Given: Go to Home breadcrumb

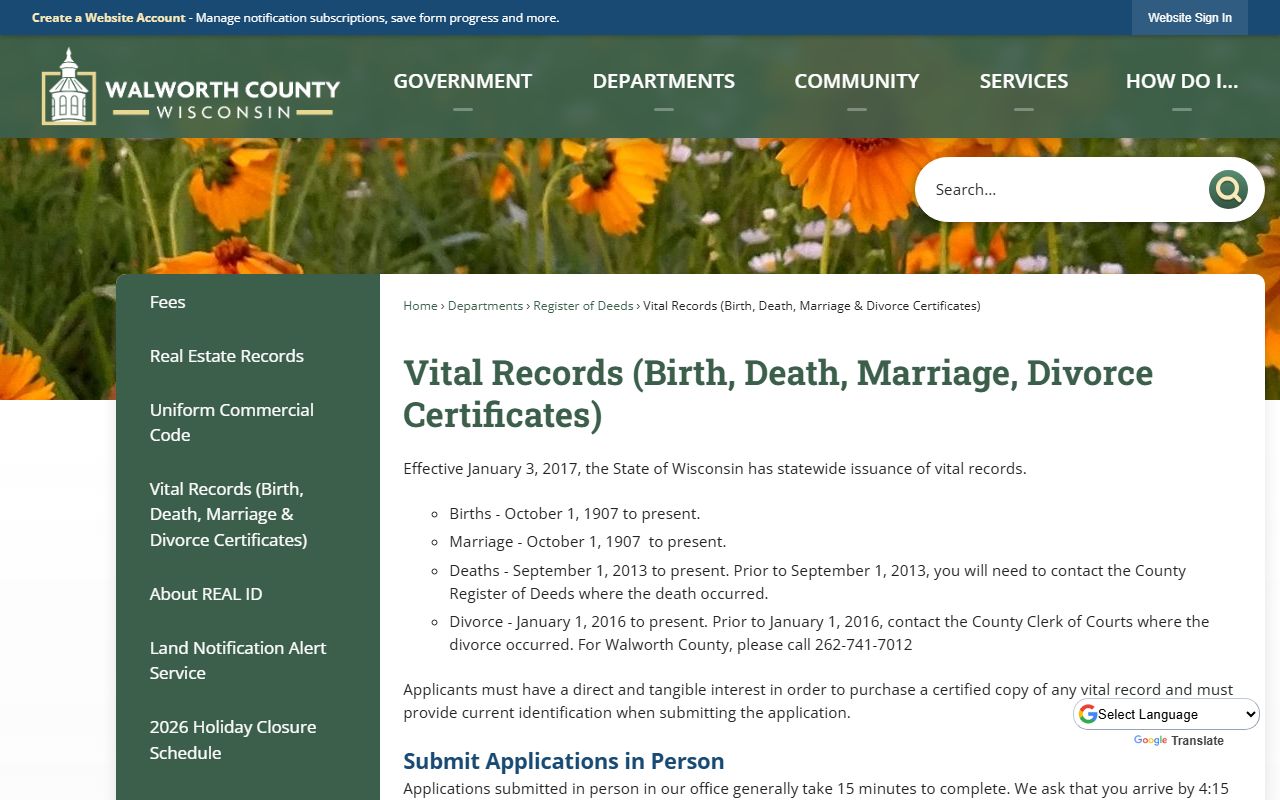Looking at the screenshot, I should tap(420, 306).
